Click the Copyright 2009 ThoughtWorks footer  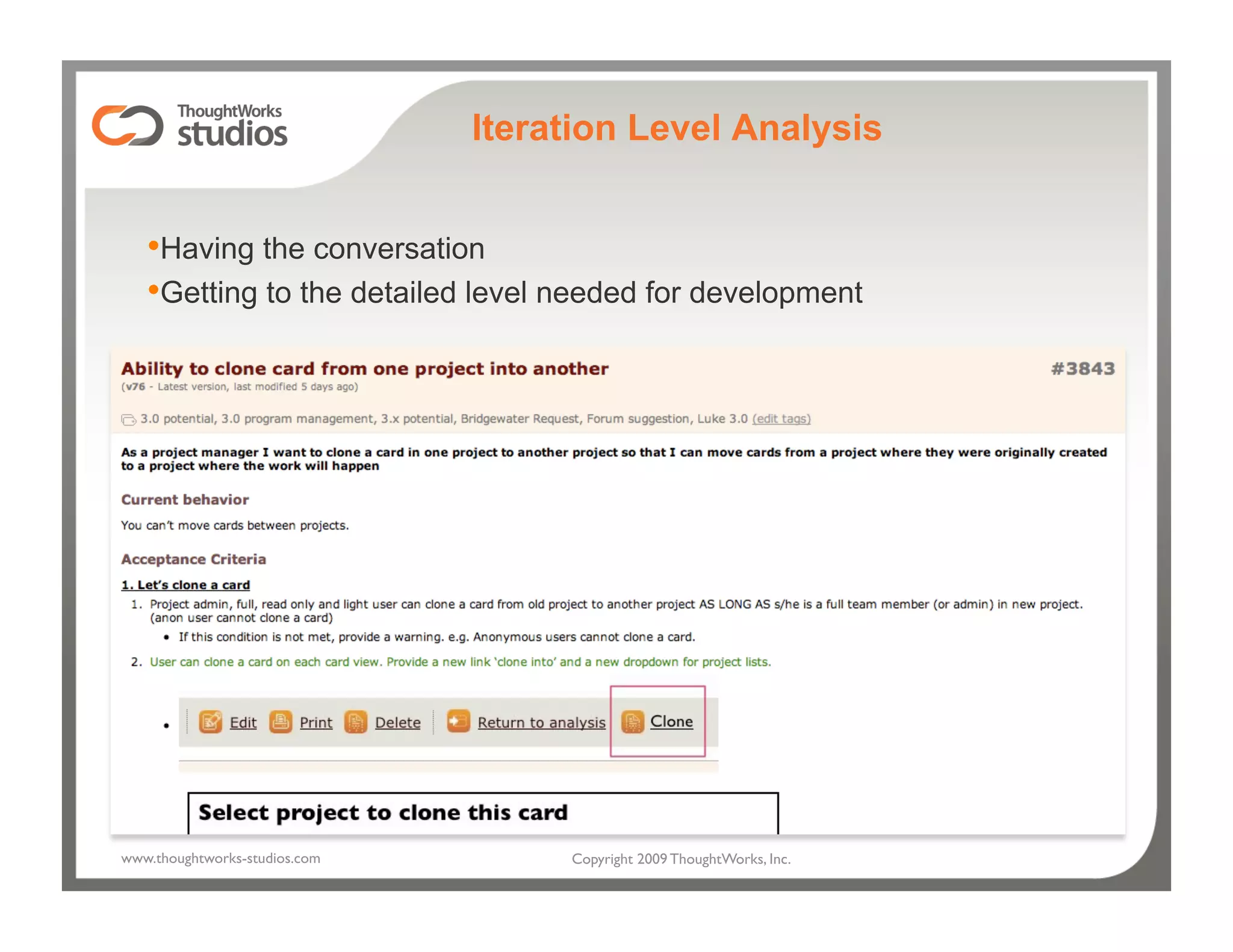pyautogui.click(x=681, y=859)
